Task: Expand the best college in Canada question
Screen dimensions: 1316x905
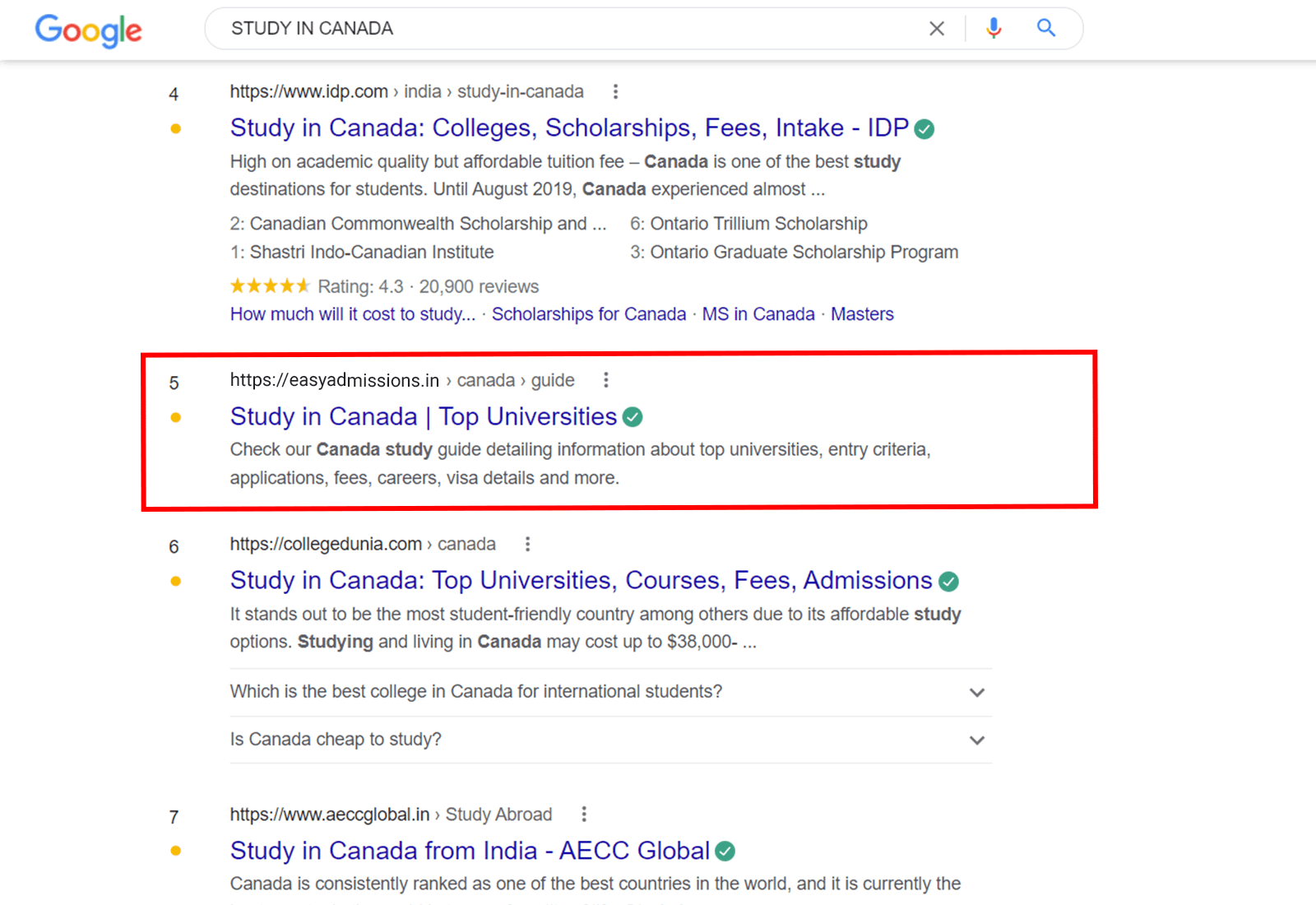Action: [x=976, y=692]
